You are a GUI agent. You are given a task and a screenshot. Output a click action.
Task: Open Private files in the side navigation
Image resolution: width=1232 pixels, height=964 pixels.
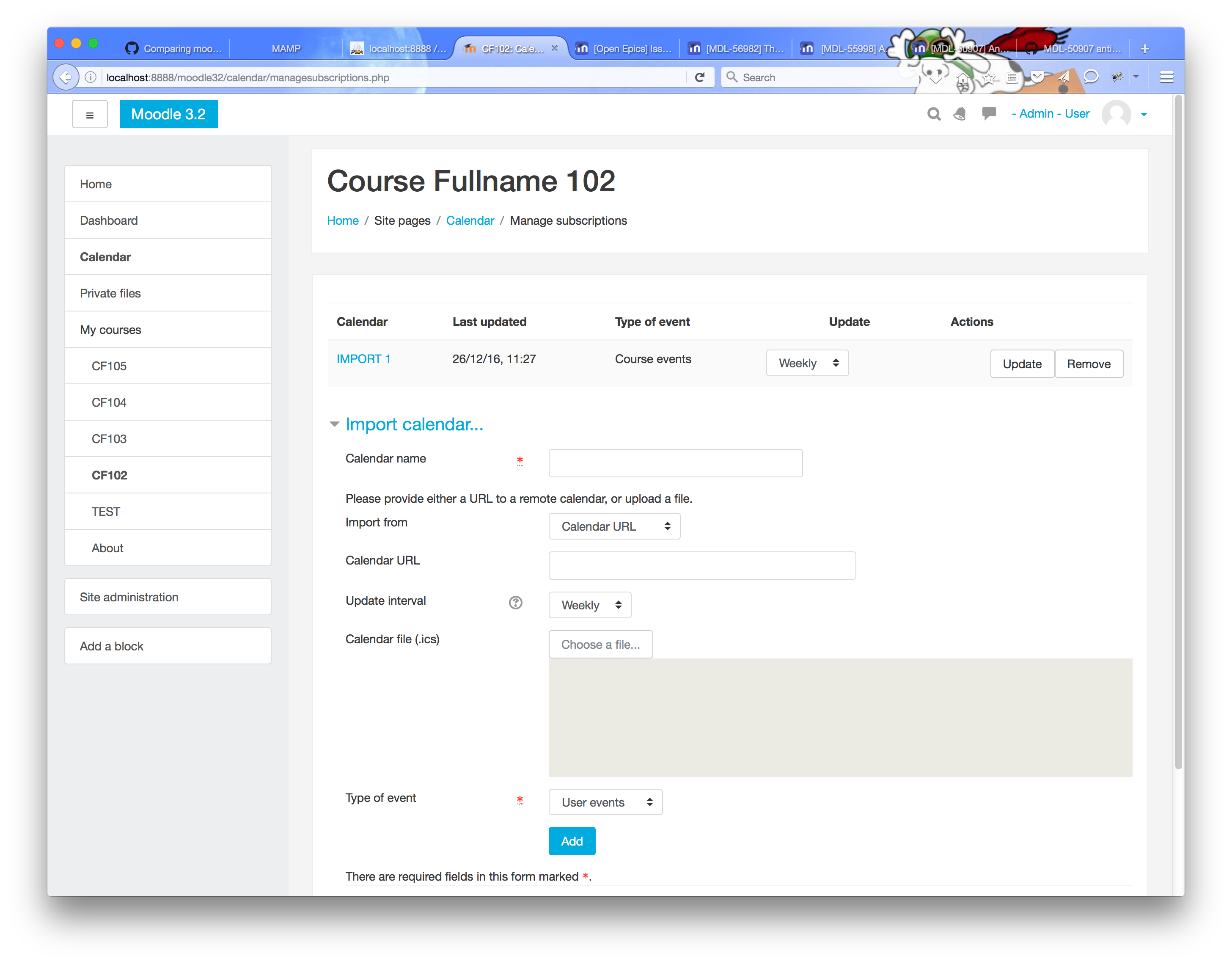168,294
